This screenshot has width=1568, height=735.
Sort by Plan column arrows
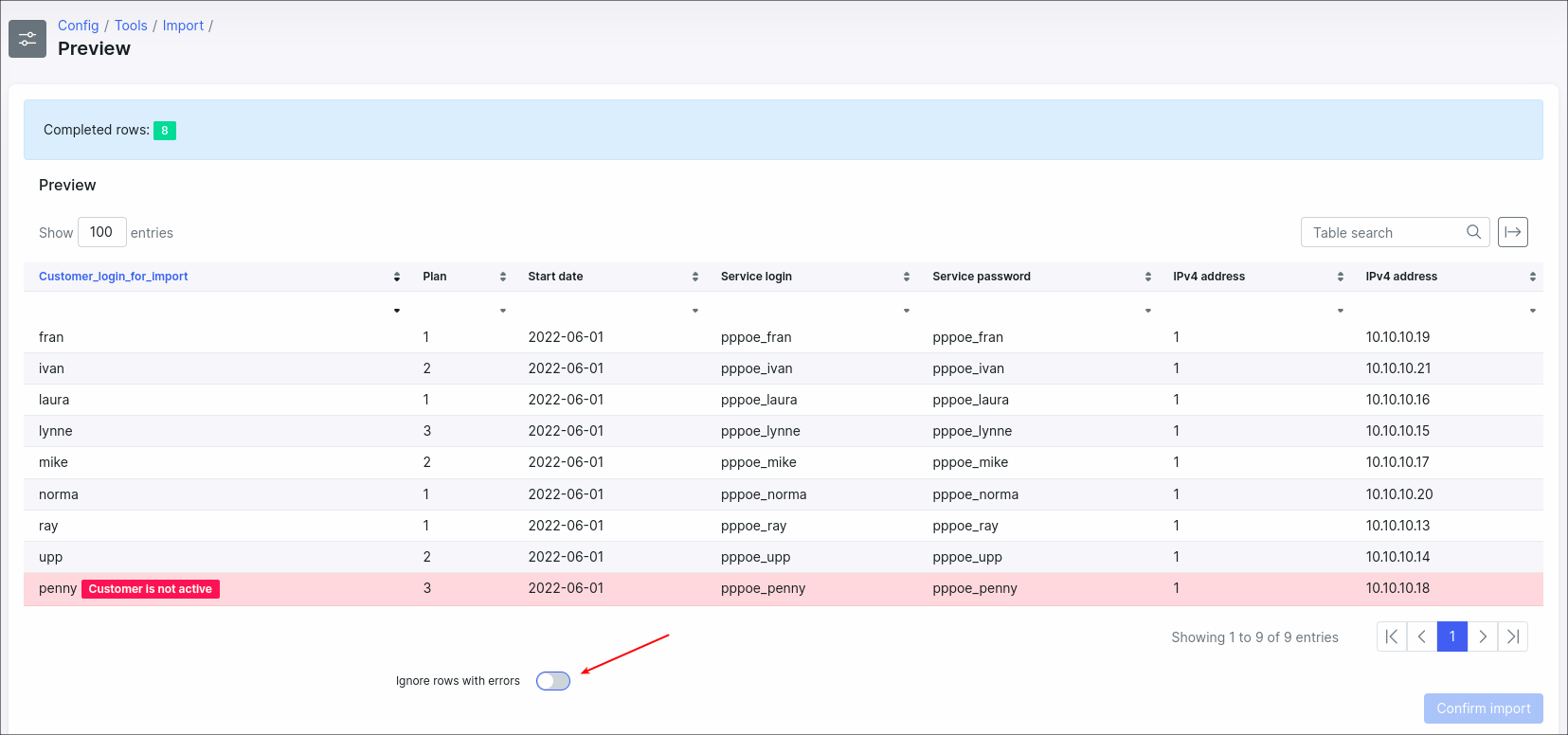502,277
